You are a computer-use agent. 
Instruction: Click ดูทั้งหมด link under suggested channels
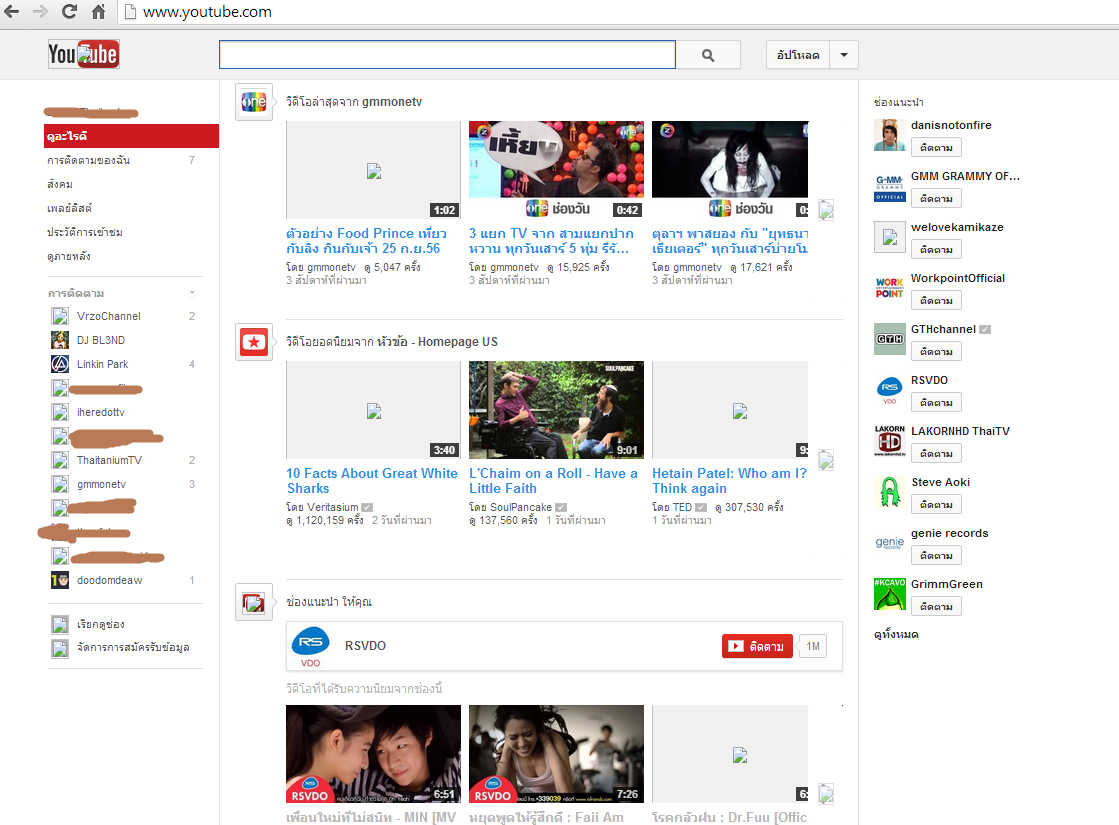[896, 634]
